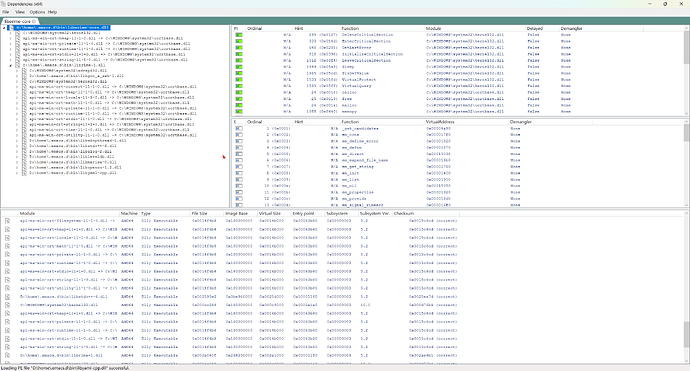This screenshot has height=371, width=690.
Task: Sort imports by Delayed column
Action: coord(534,28)
